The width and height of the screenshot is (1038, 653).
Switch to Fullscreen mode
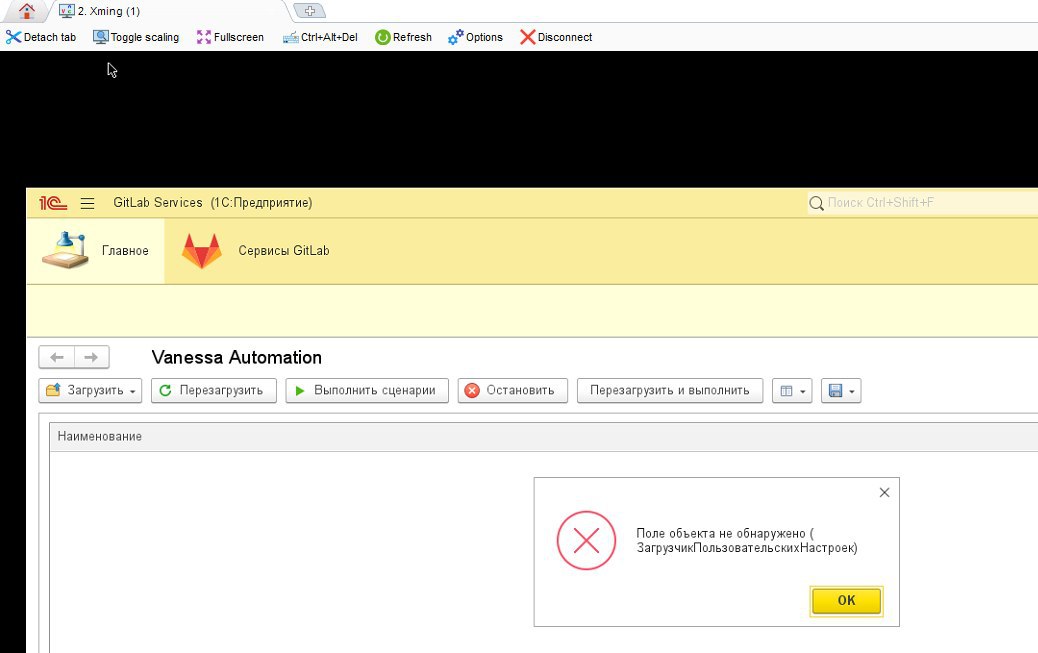(x=230, y=37)
